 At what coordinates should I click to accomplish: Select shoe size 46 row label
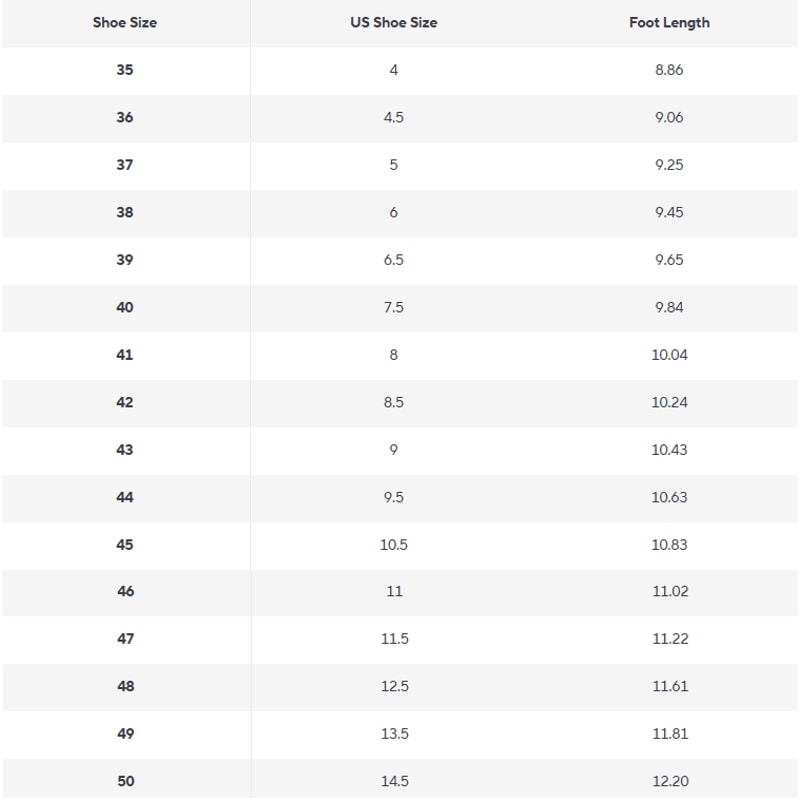[x=125, y=591]
